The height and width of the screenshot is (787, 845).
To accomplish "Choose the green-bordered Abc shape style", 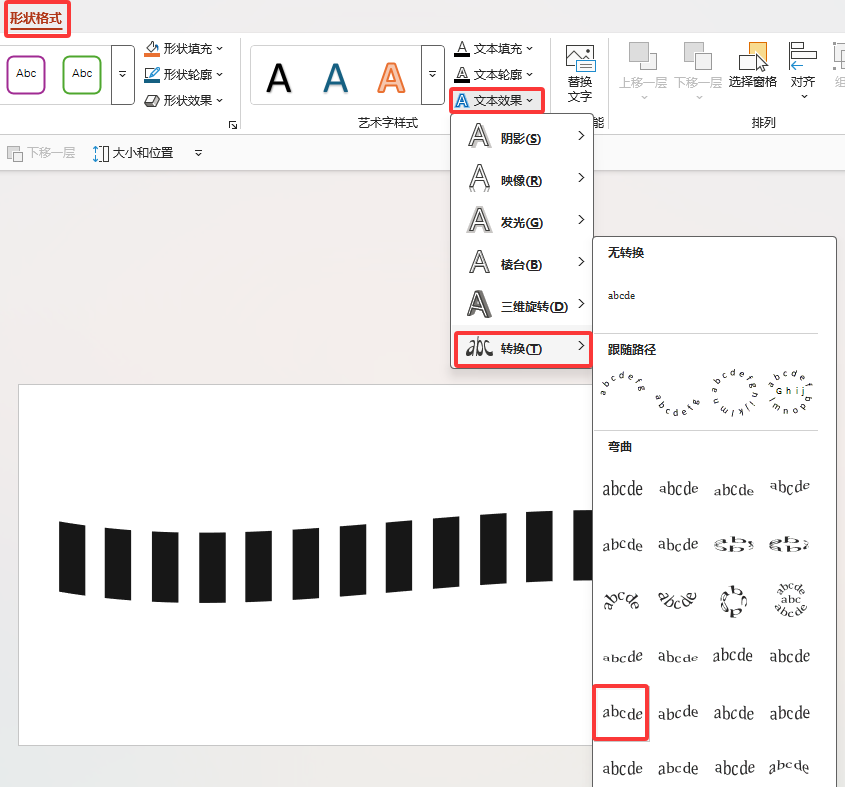I will [x=82, y=74].
